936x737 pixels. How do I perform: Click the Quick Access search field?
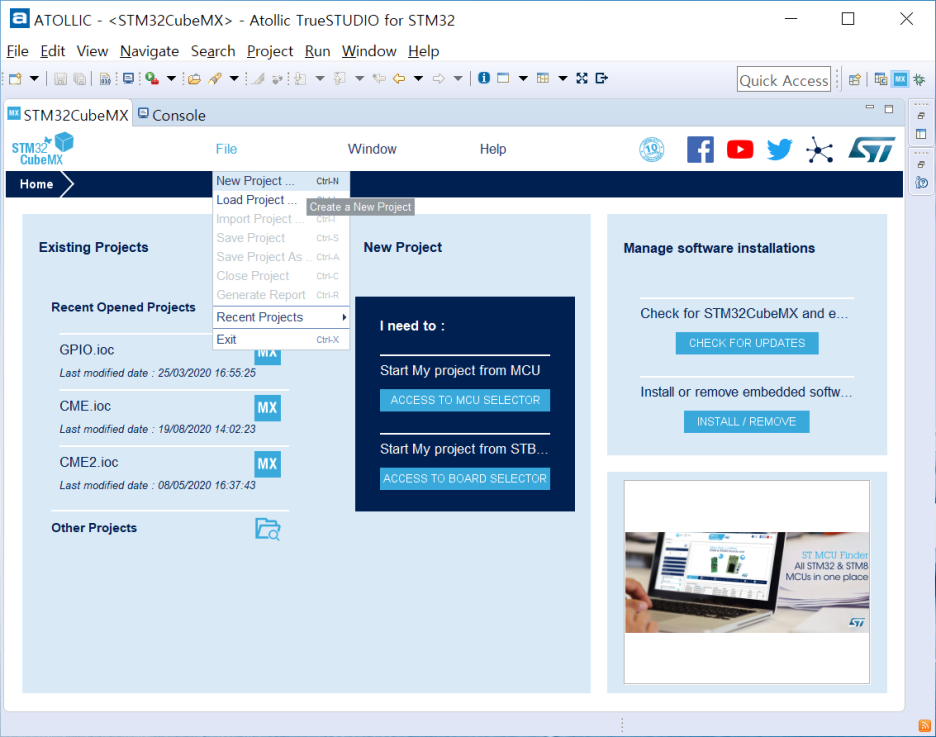pos(784,79)
